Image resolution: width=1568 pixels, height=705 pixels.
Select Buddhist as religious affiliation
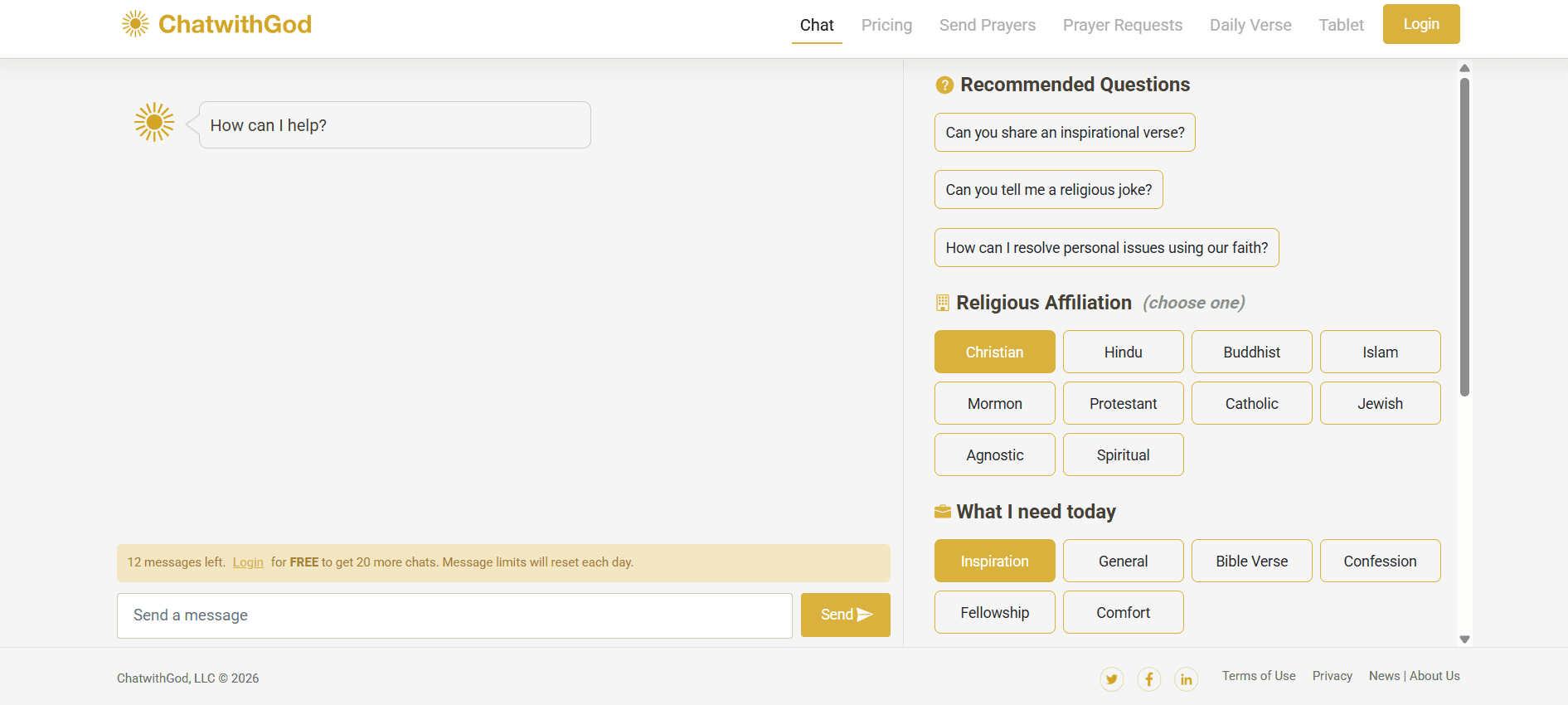[x=1251, y=352]
